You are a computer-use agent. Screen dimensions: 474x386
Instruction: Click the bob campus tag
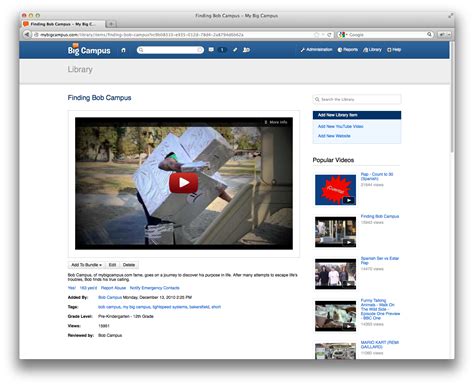(x=109, y=307)
